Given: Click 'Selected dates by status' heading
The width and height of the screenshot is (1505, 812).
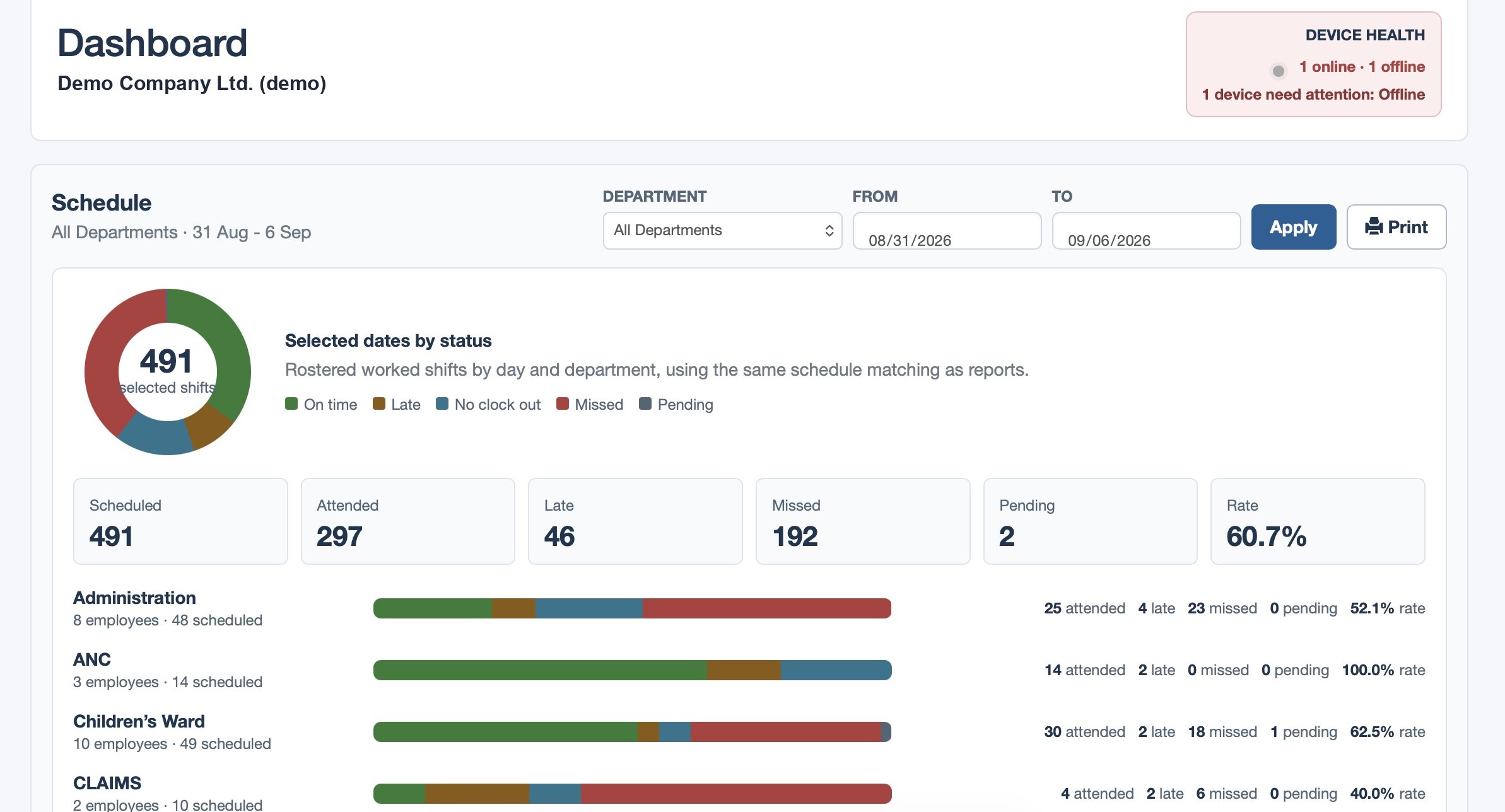Looking at the screenshot, I should point(388,340).
